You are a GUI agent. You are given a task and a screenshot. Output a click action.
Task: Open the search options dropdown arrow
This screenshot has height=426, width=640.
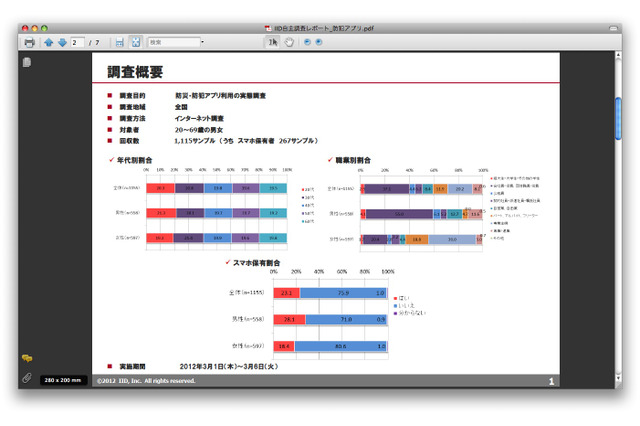[x=203, y=42]
